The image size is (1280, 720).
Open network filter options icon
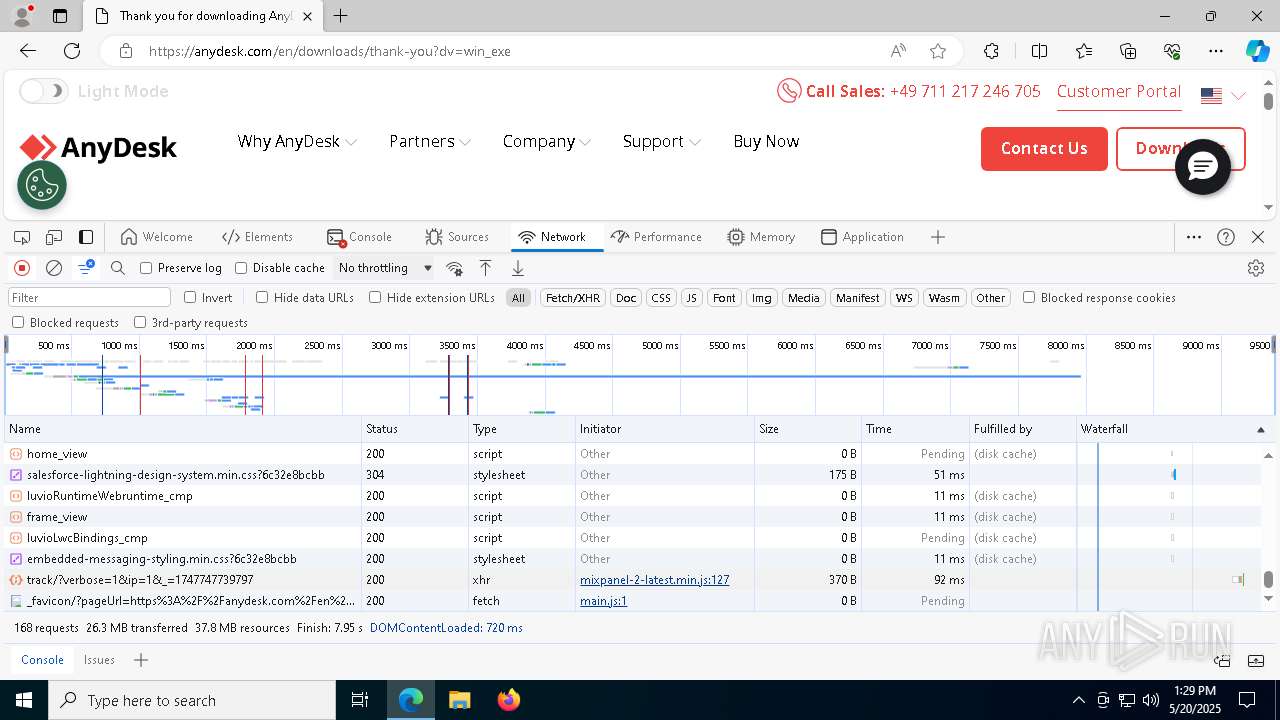pos(86,268)
